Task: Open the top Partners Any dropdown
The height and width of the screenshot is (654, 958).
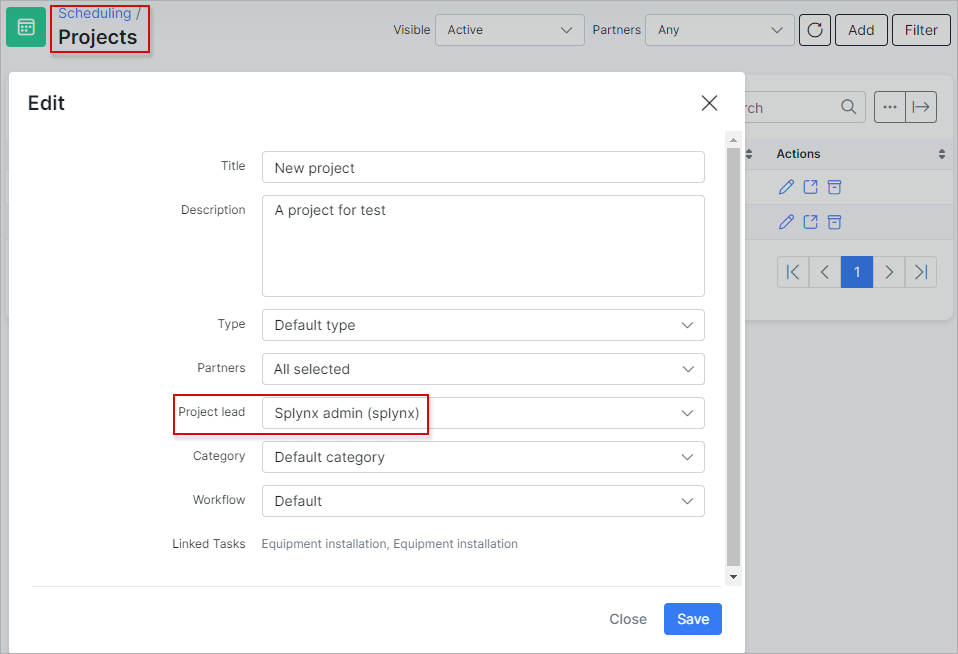Action: pos(719,30)
